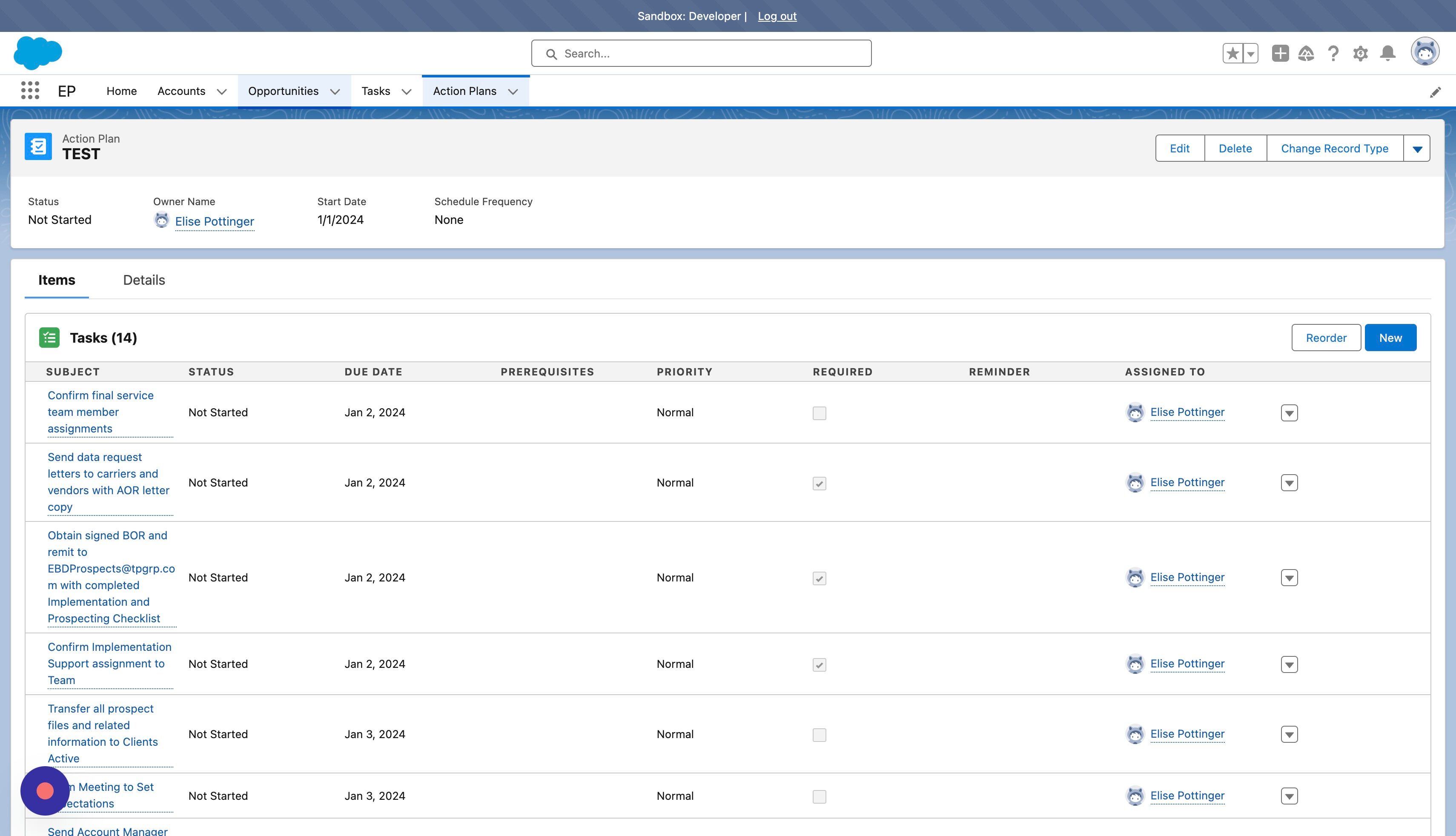Open the Opportunities navigation tab

click(x=284, y=91)
